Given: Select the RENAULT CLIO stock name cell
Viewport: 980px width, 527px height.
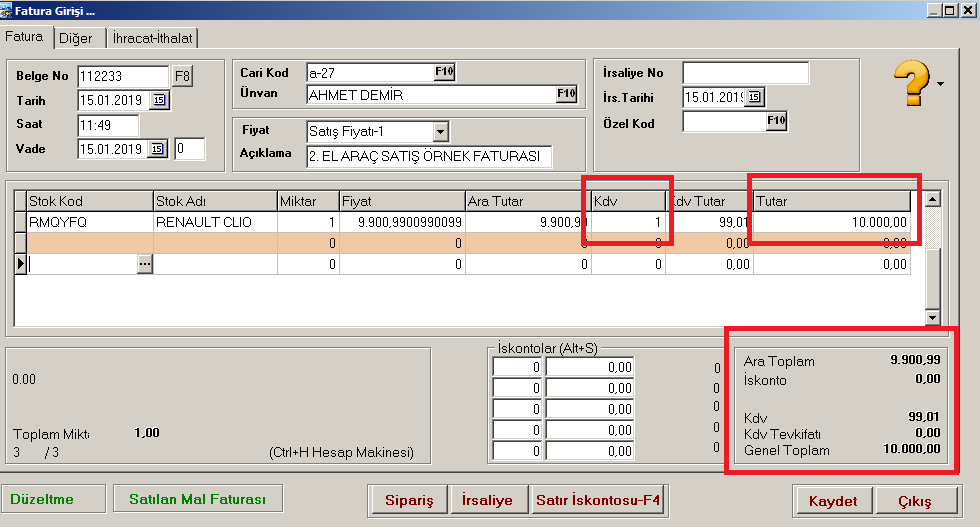Looking at the screenshot, I should pyautogui.click(x=214, y=223).
